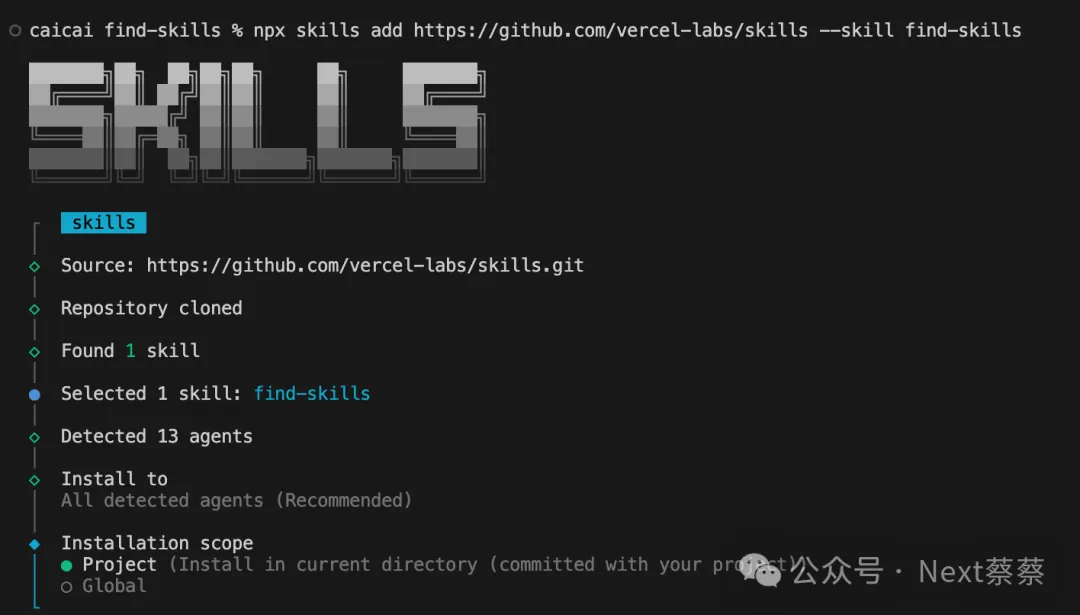Click the diamond marker next to Repository cloned
This screenshot has width=1080, height=615.
click(x=34, y=309)
